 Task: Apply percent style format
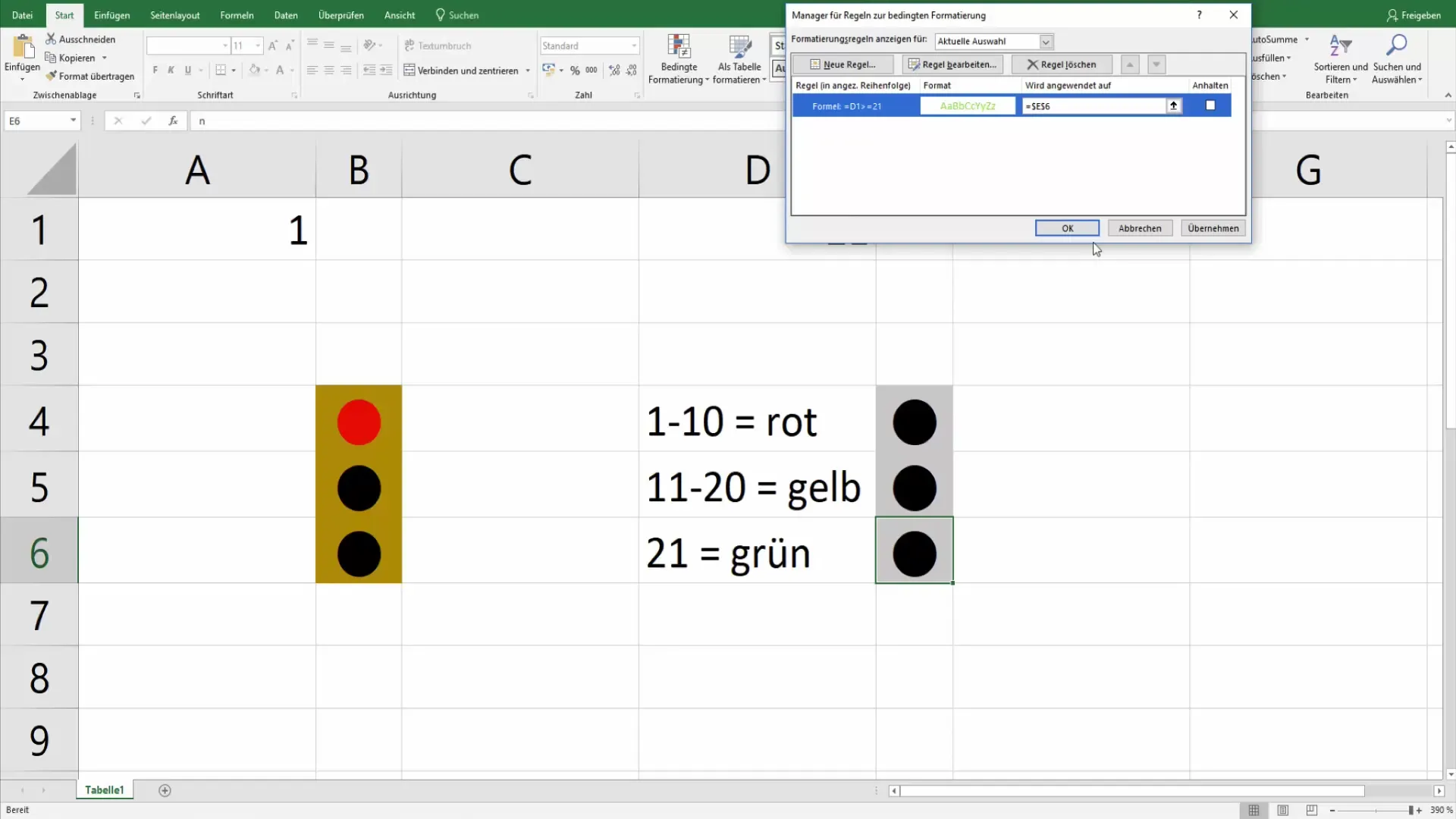[x=575, y=70]
